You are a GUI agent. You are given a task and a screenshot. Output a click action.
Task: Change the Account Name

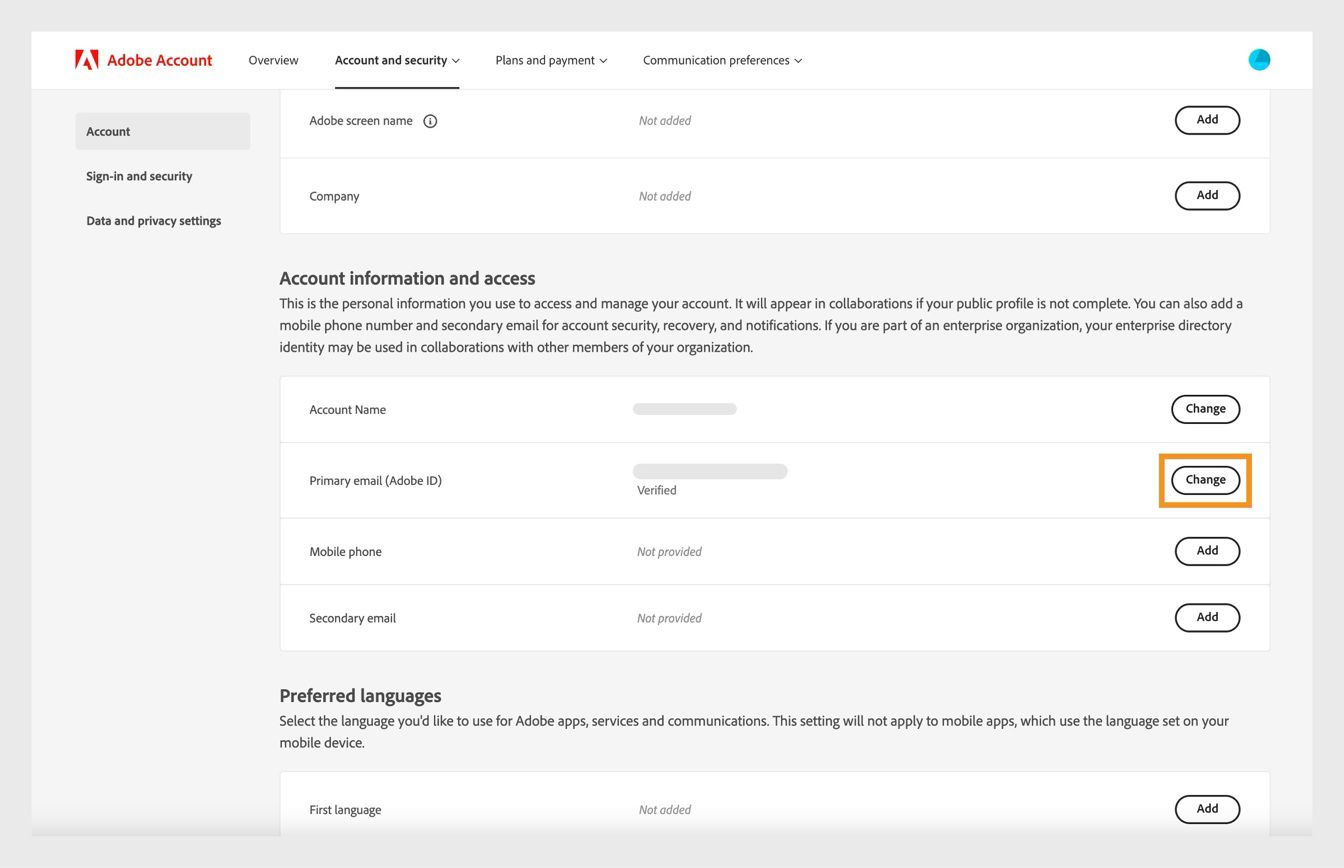click(x=1205, y=408)
